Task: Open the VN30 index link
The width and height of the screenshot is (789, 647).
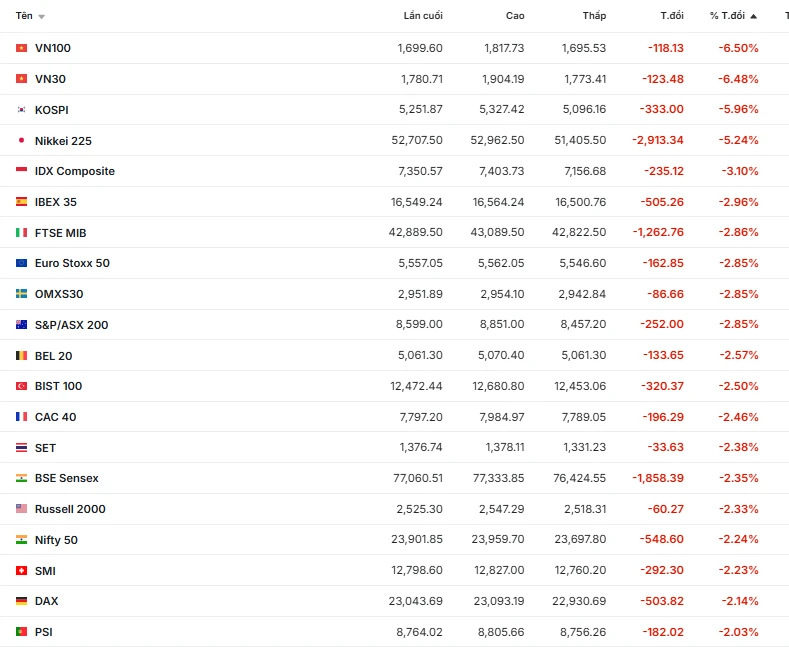Action: click(50, 79)
